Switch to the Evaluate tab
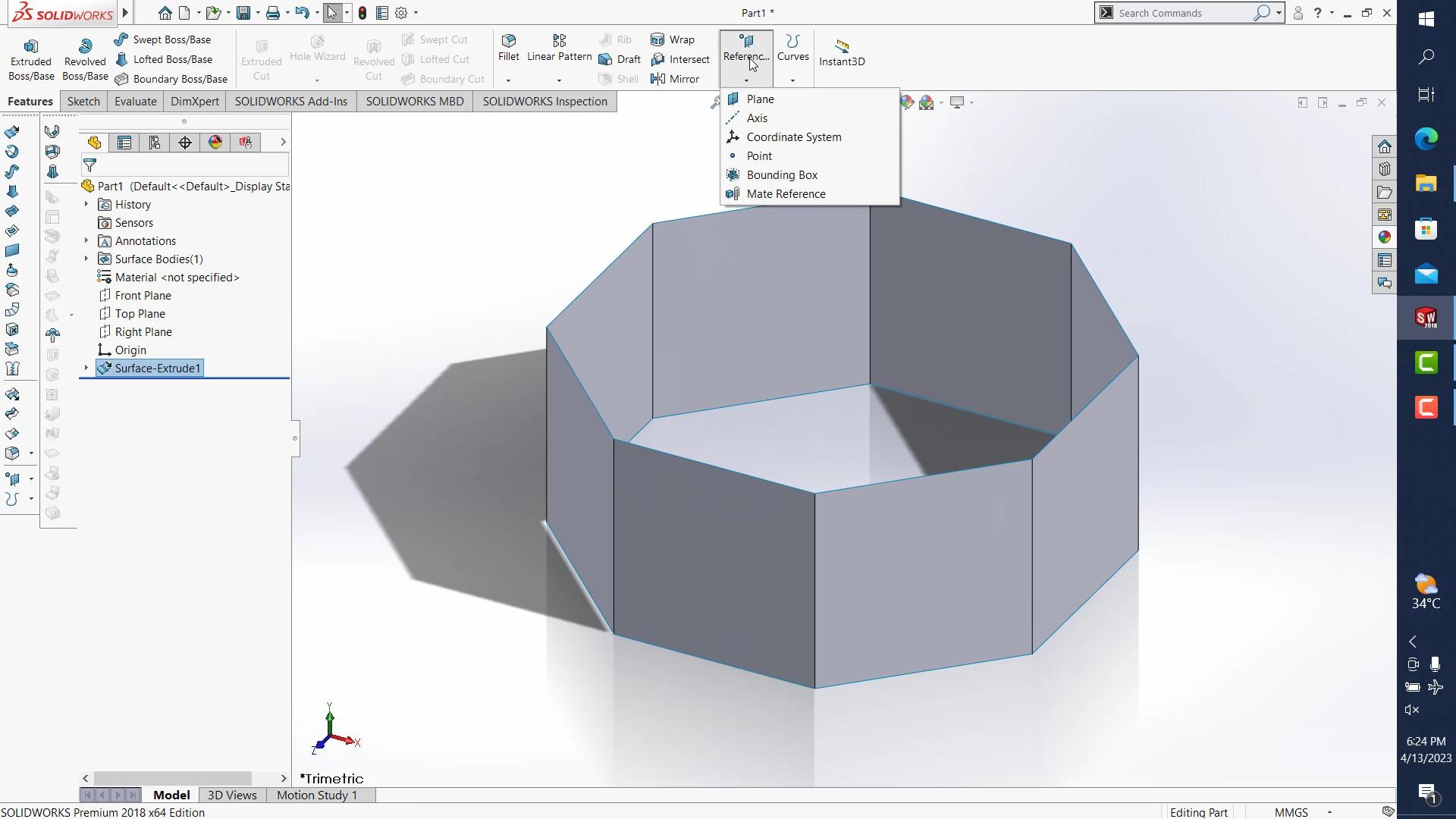The height and width of the screenshot is (819, 1456). [x=136, y=102]
